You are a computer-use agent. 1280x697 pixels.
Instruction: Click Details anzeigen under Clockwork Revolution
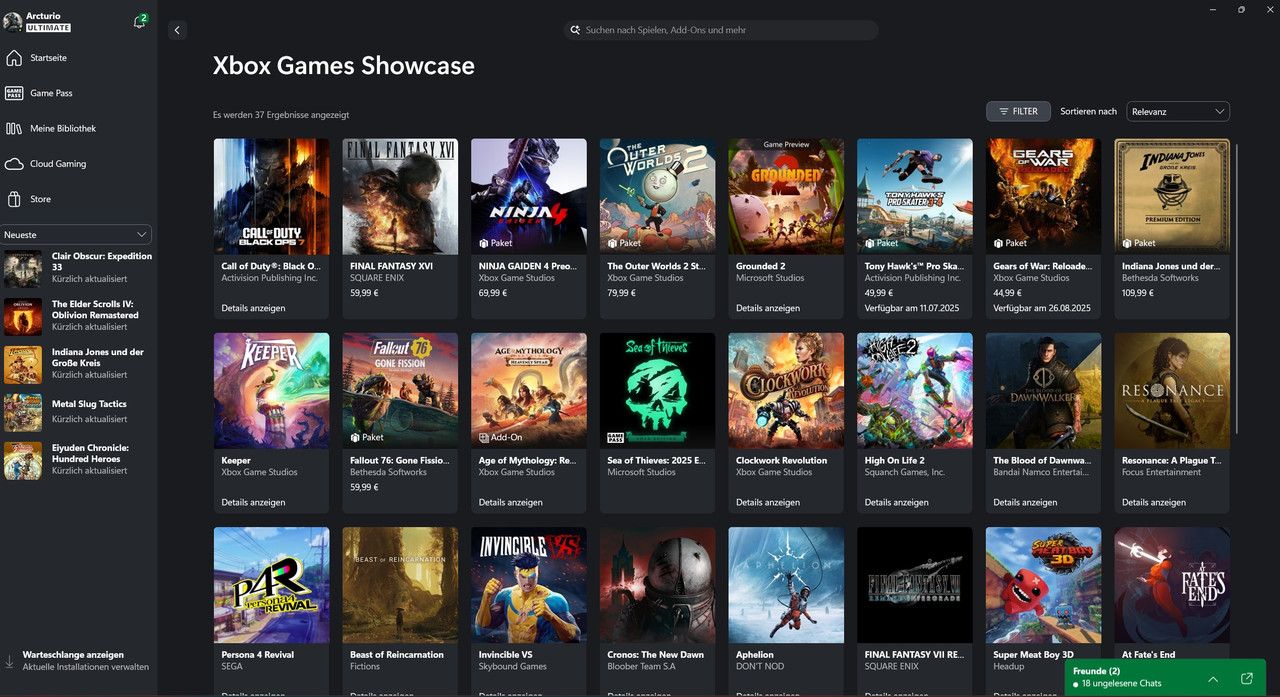tap(768, 502)
